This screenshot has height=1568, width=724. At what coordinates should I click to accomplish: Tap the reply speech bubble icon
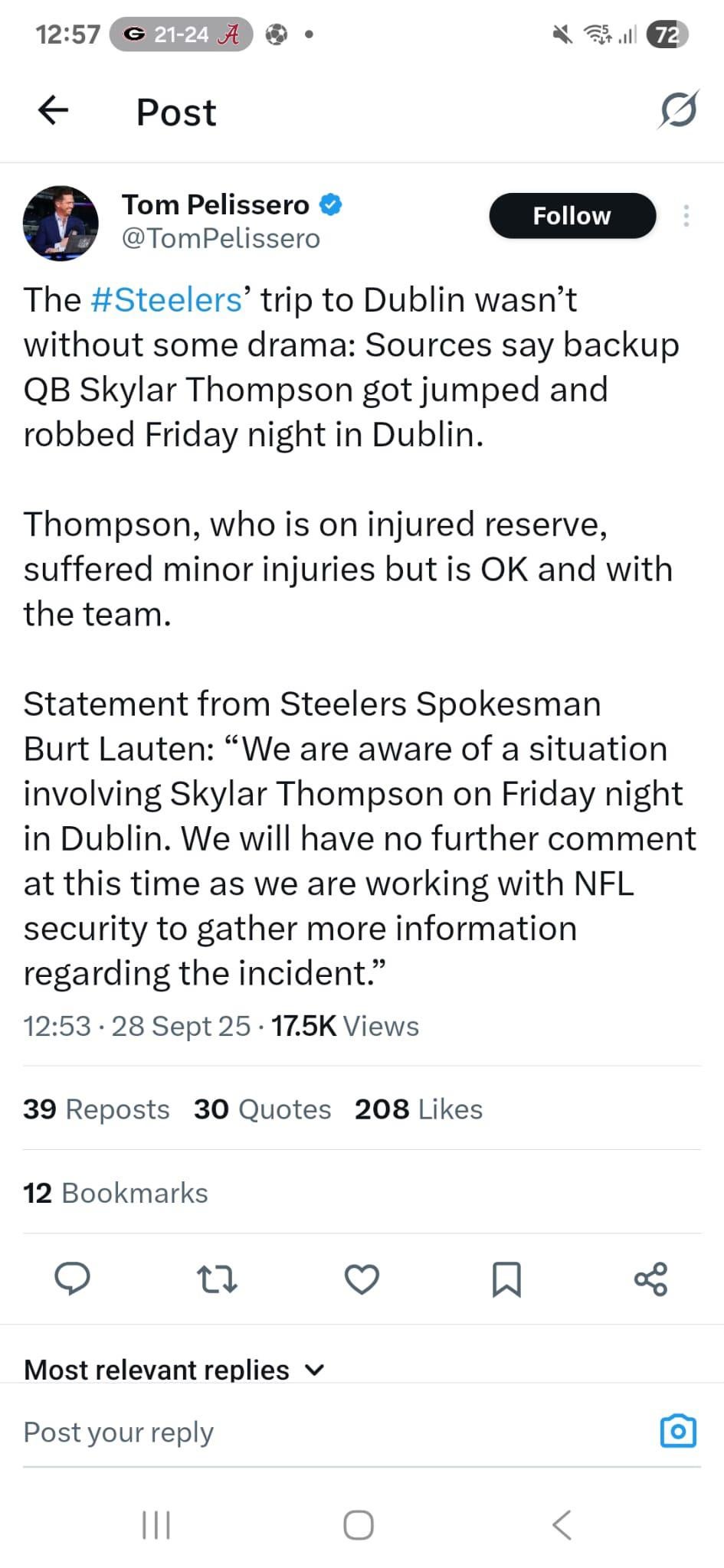point(72,1279)
